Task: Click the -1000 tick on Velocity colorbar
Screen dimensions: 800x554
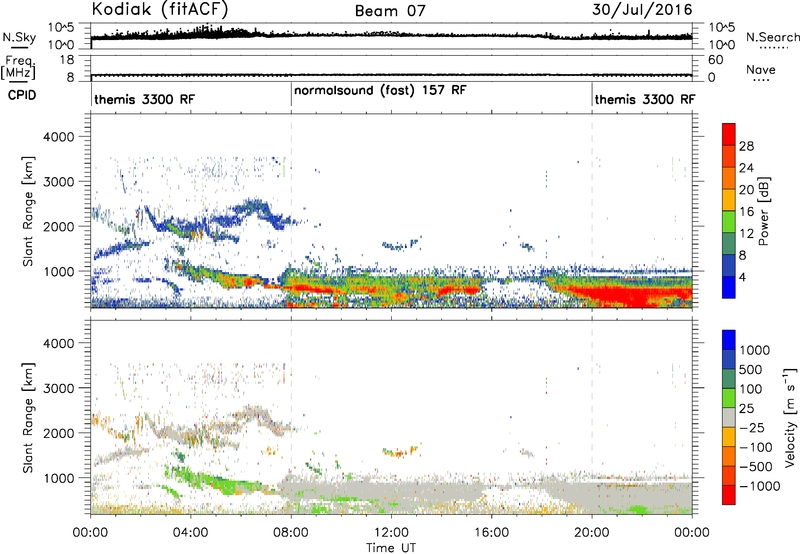Action: 760,486
